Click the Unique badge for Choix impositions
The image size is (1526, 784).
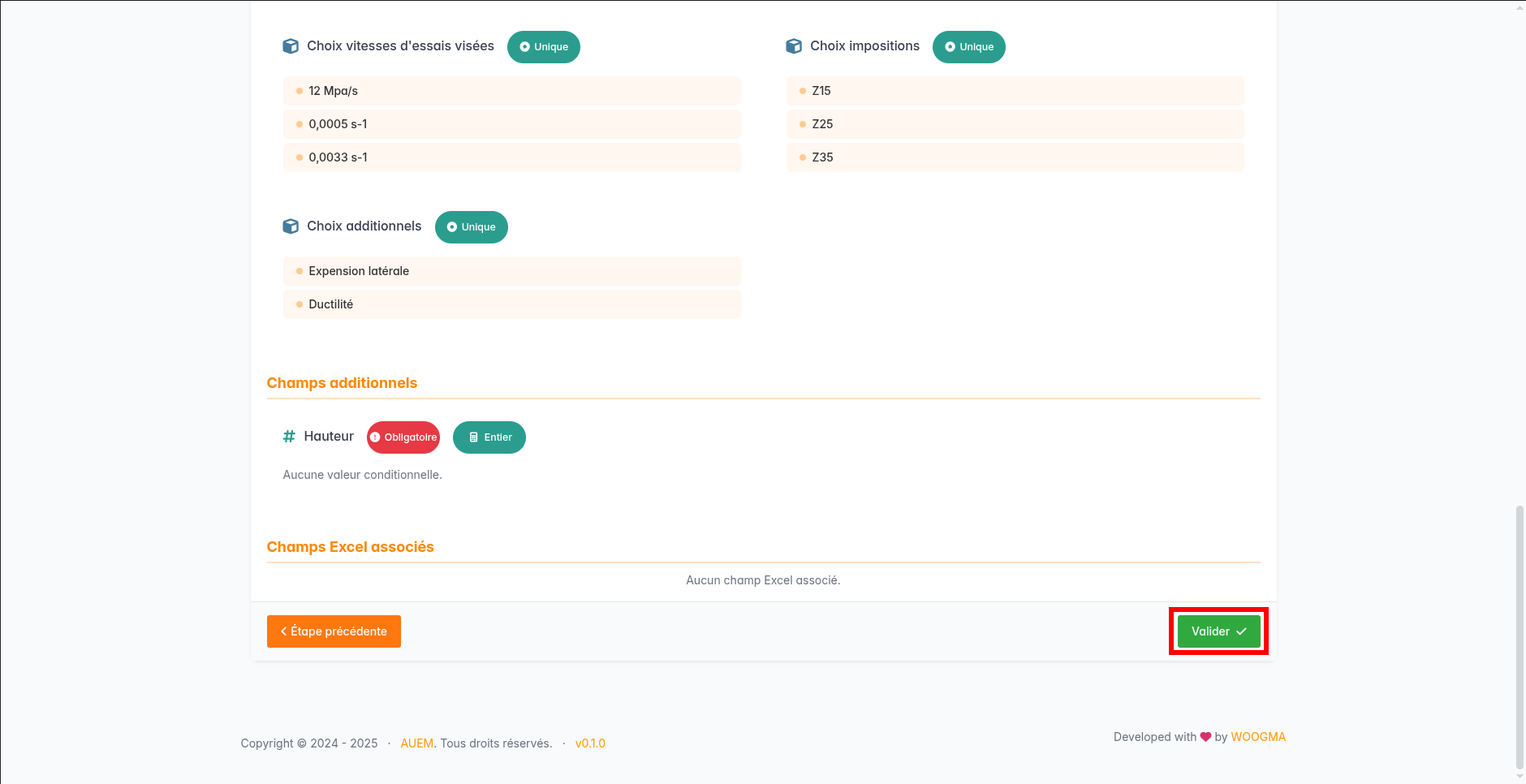tap(968, 47)
